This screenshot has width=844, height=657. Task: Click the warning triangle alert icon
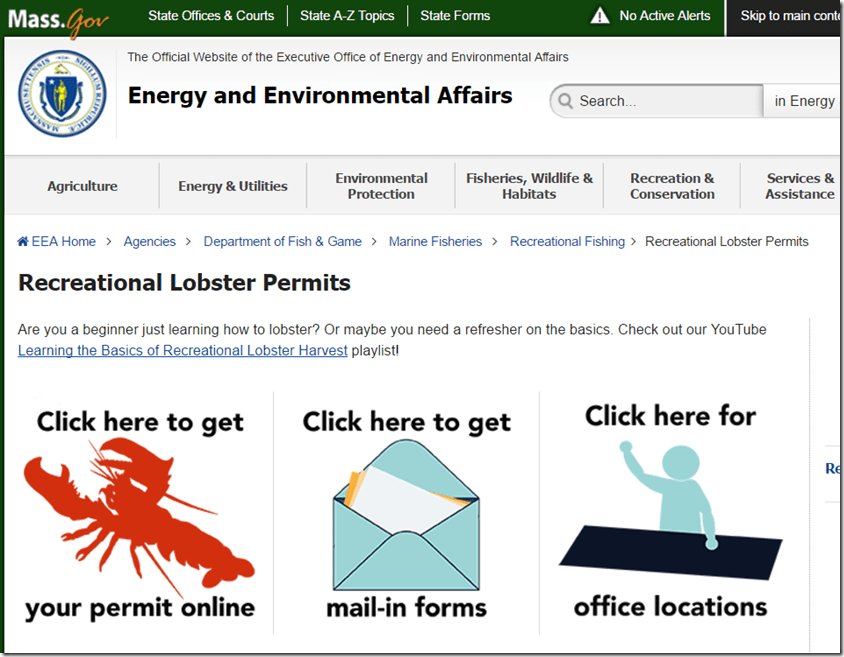(x=599, y=16)
